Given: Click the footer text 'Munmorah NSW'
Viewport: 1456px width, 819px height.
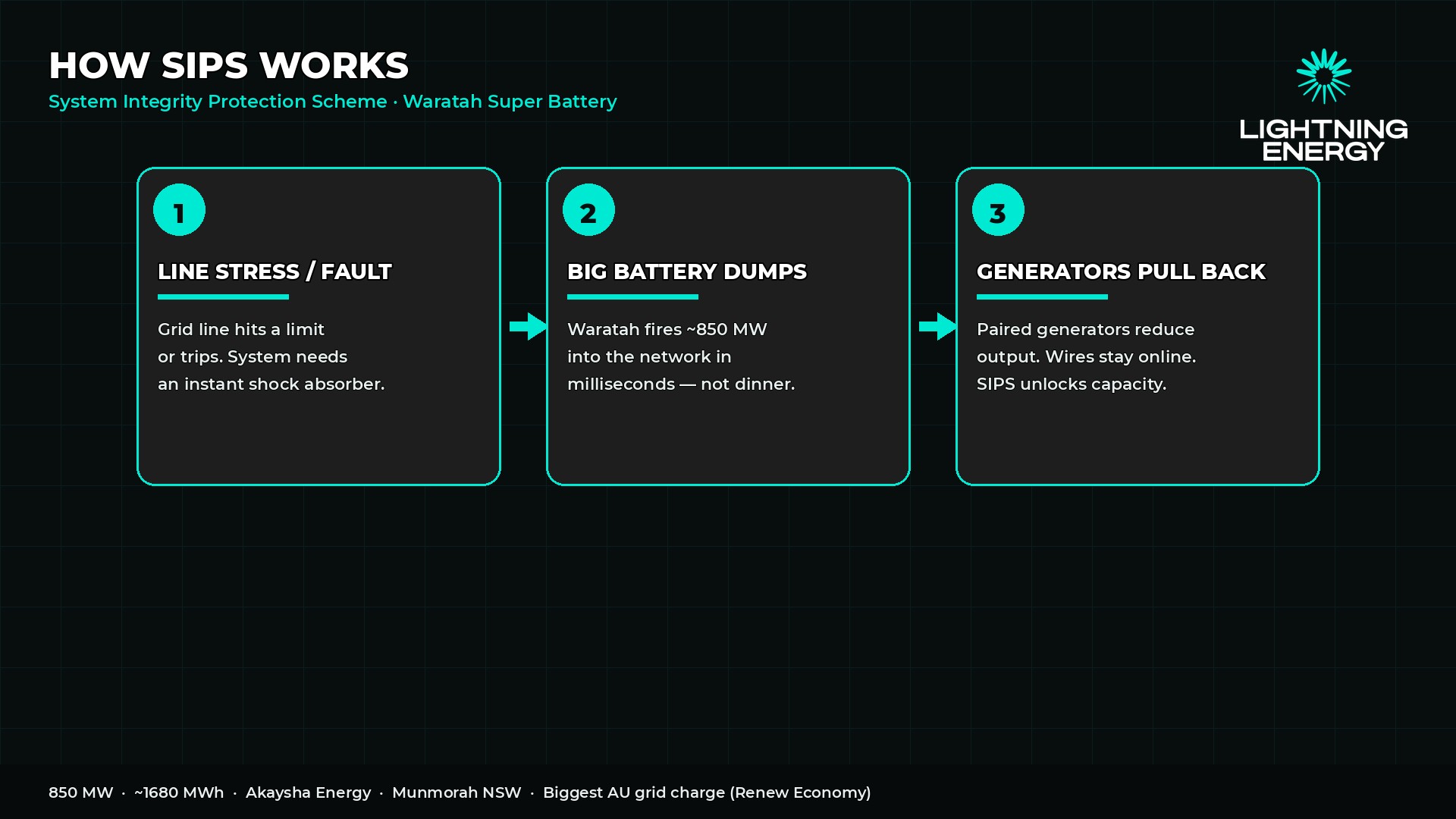Looking at the screenshot, I should point(457,792).
